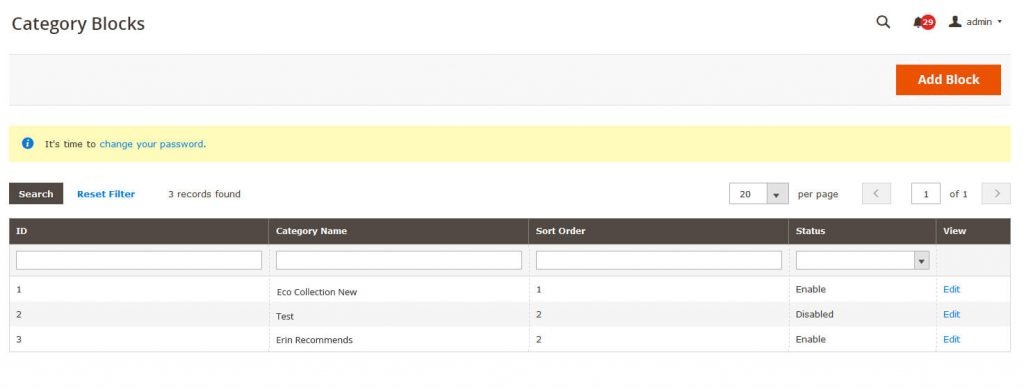Click the blue info icon in notice
1024x389 pixels.
(x=27, y=144)
